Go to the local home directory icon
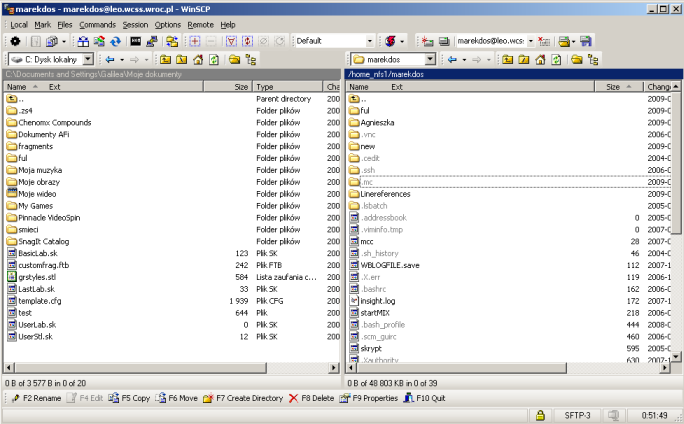The image size is (684, 424). (x=198, y=59)
